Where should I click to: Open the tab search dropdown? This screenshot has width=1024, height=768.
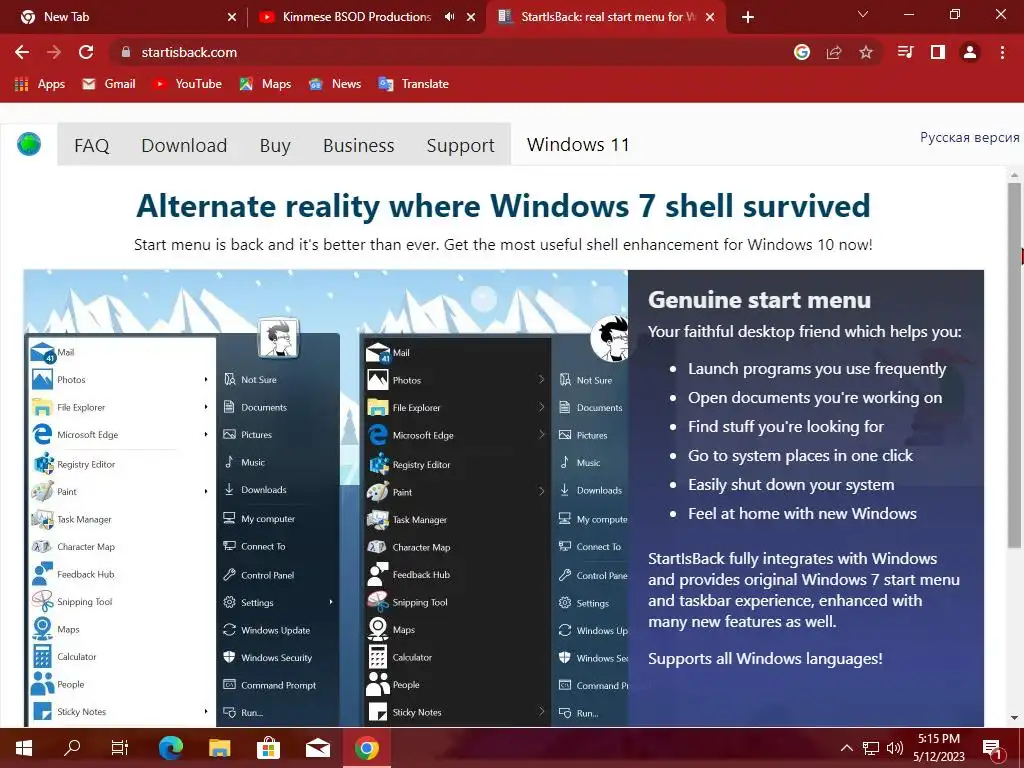click(x=863, y=14)
